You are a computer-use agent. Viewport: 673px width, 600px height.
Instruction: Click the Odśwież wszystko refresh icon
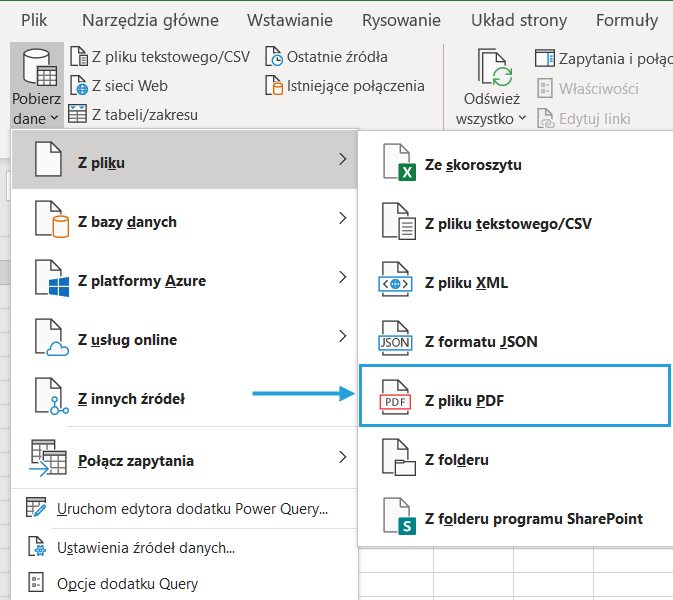[x=491, y=67]
